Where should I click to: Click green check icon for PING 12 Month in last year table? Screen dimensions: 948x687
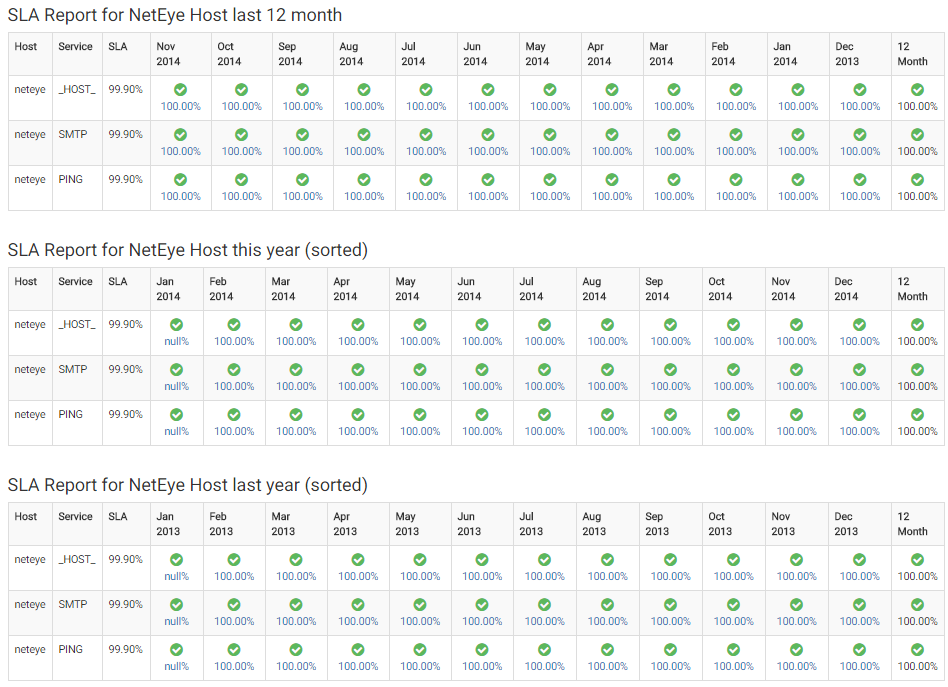[x=917, y=650]
